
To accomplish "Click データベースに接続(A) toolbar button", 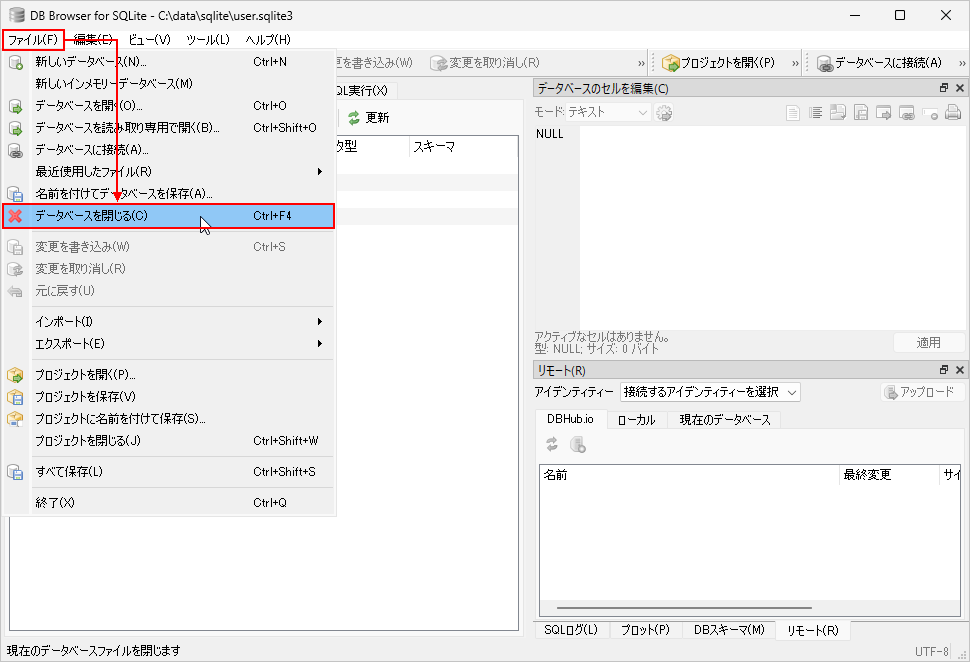I will [880, 63].
